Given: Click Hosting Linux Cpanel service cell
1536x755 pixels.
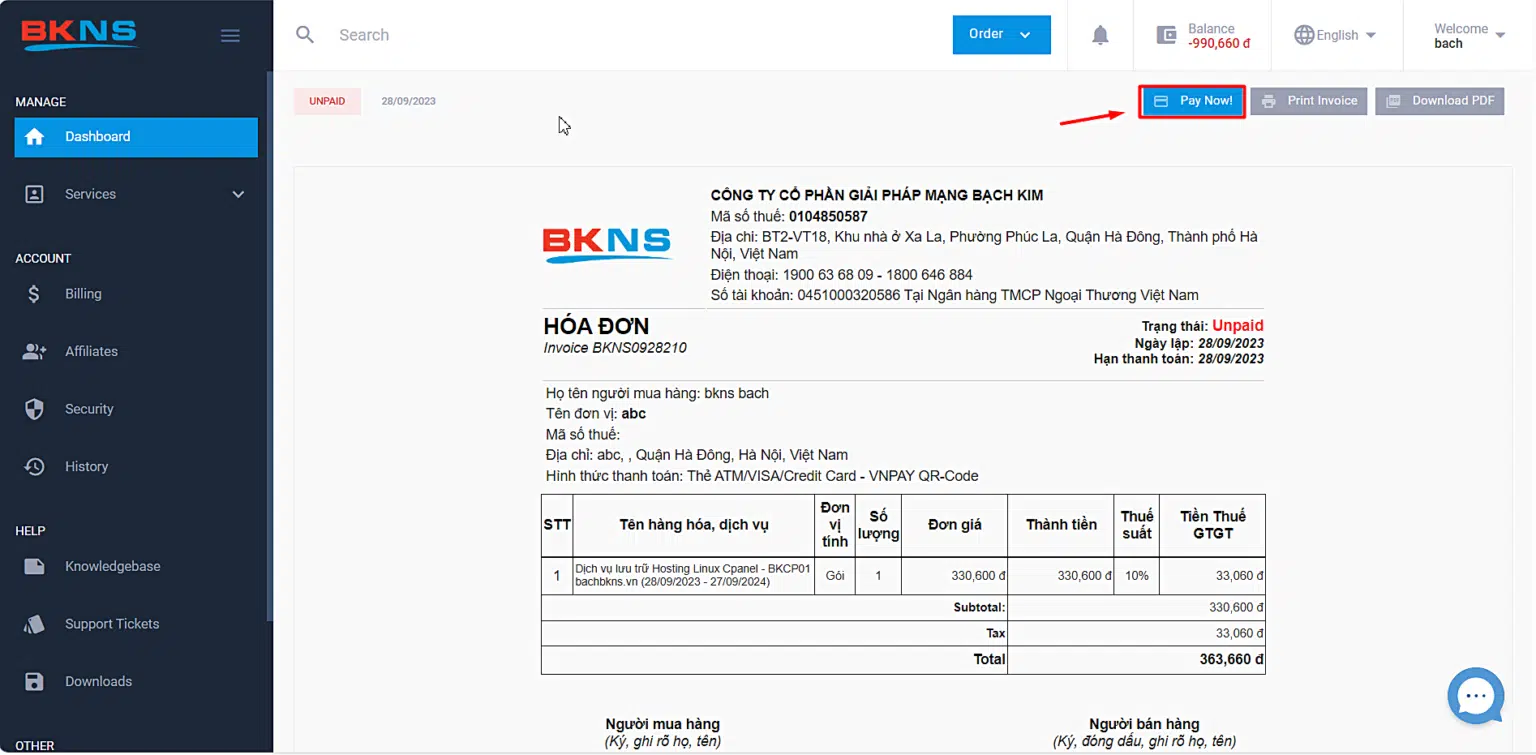Looking at the screenshot, I should click(x=693, y=576).
